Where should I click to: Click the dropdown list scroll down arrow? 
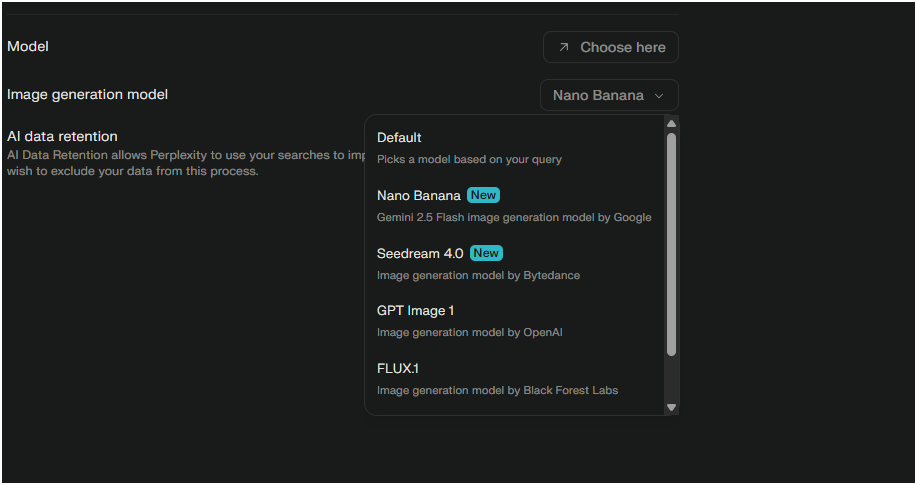point(671,407)
